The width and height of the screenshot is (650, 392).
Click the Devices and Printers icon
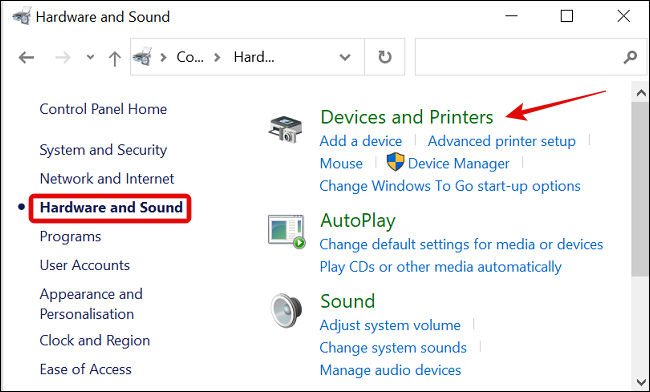(x=286, y=129)
